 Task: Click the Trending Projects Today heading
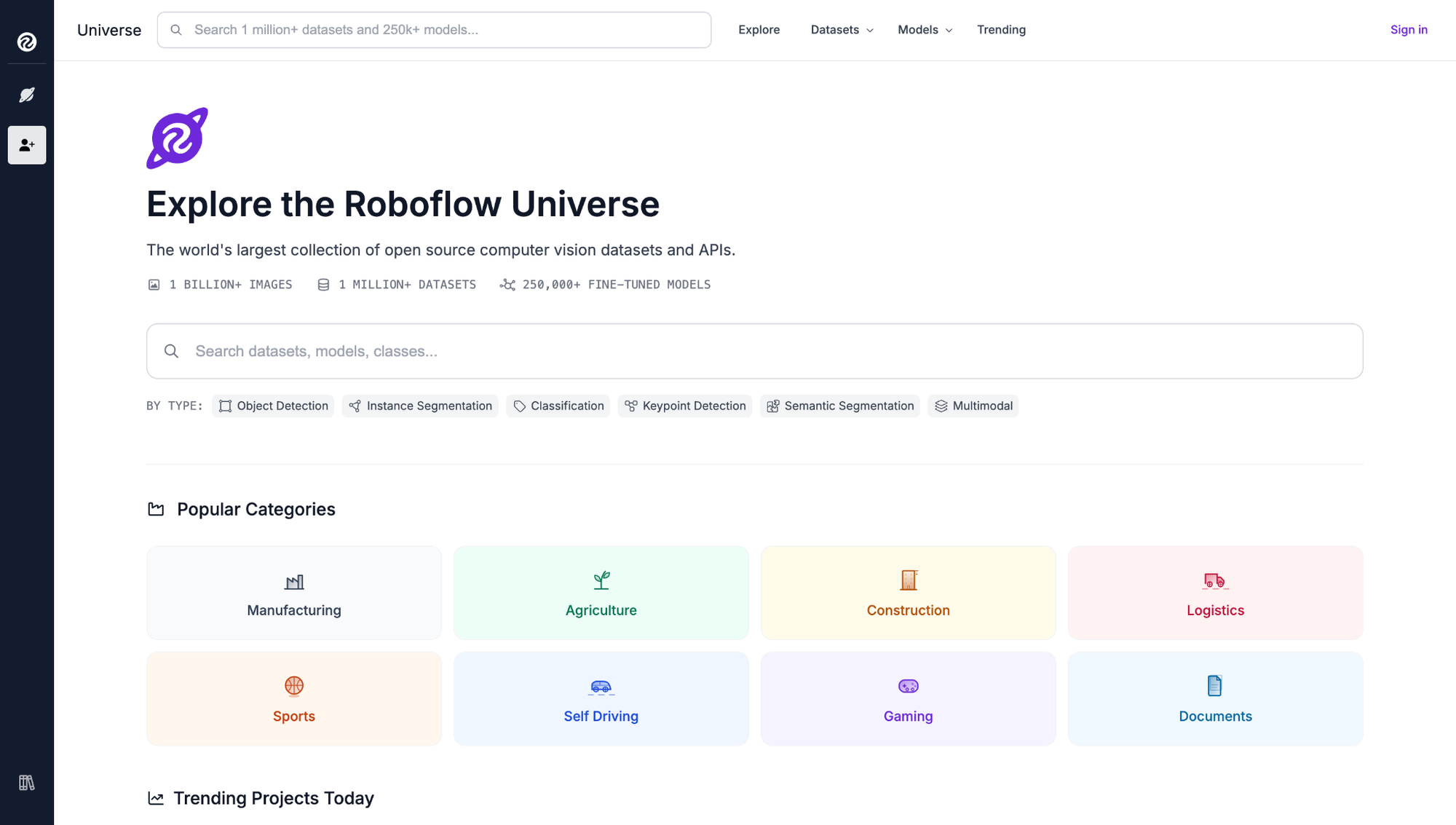tap(274, 798)
